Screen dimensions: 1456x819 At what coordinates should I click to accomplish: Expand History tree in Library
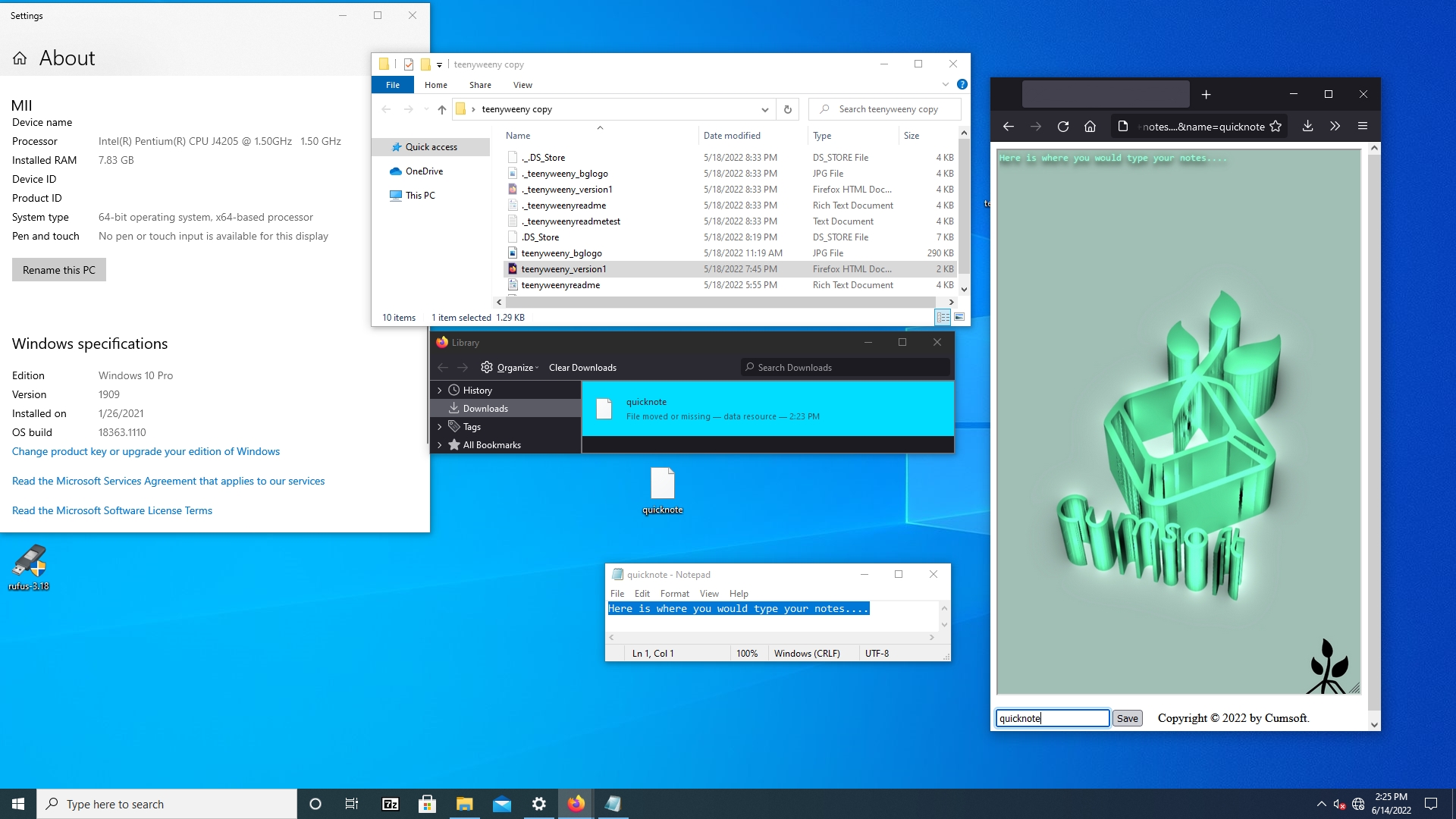point(440,391)
